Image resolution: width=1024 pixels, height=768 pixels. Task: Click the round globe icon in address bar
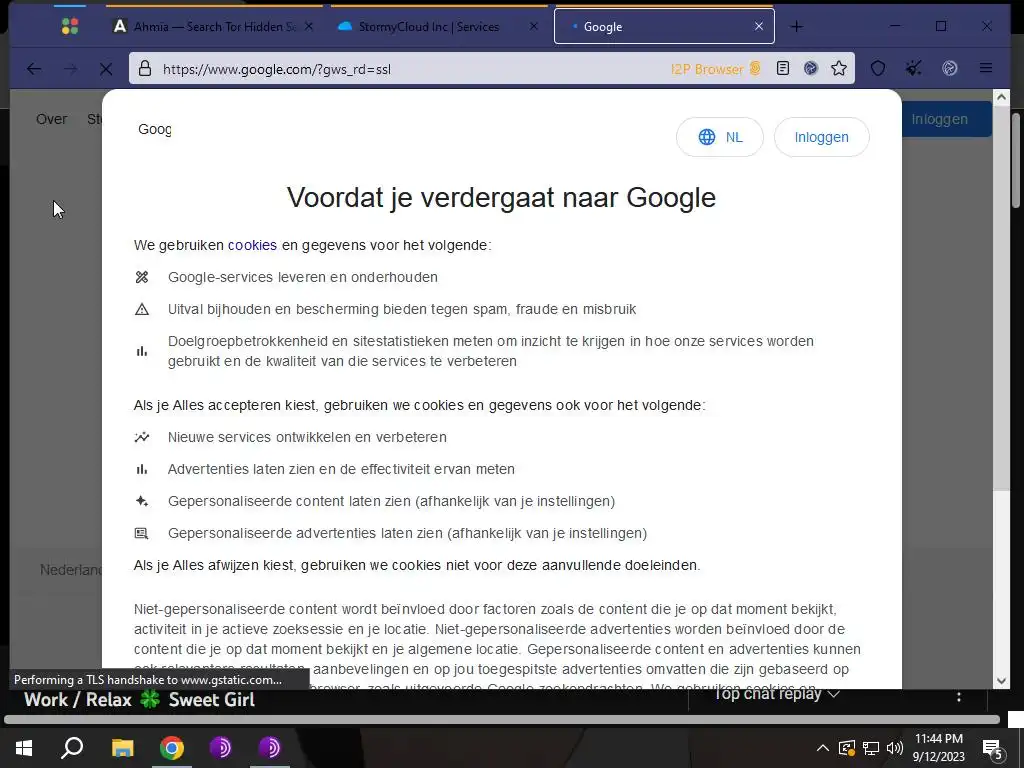810,69
